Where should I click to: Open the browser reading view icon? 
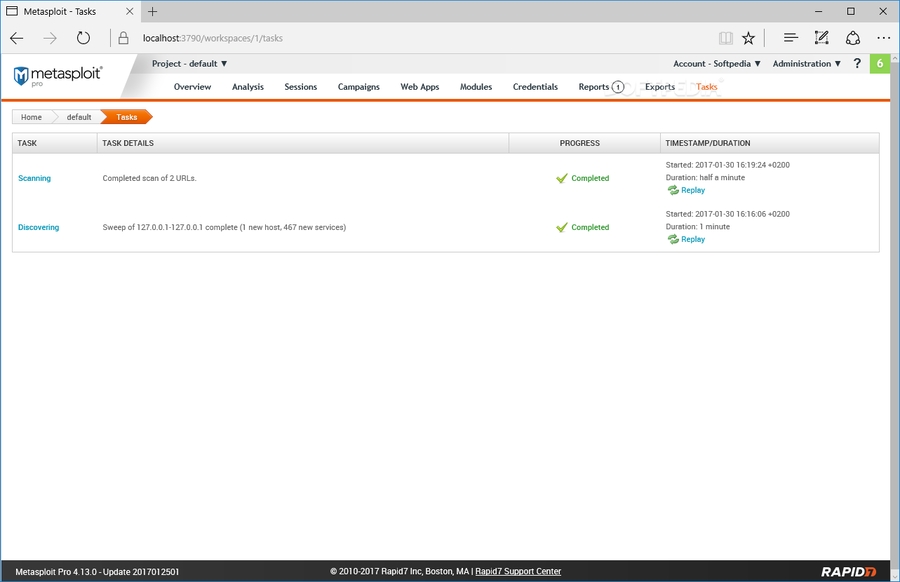[725, 38]
